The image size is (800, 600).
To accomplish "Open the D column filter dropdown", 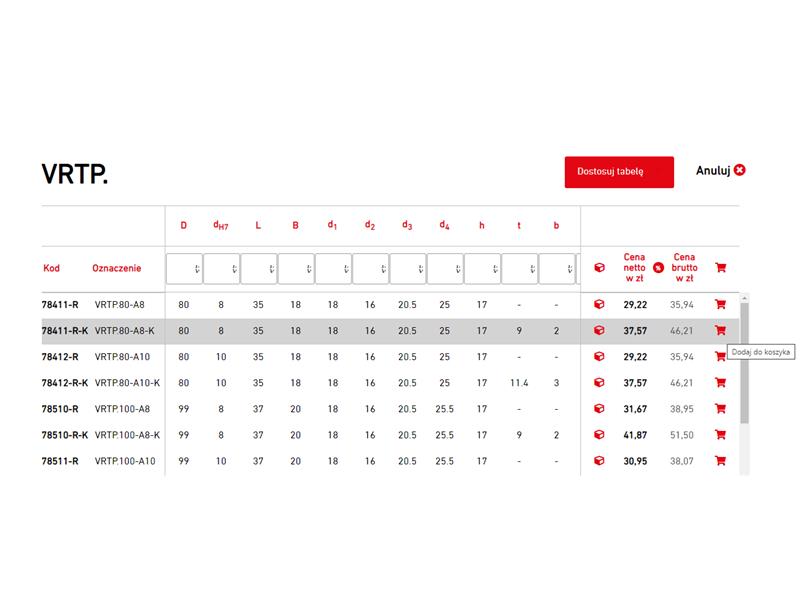I will tap(184, 269).
